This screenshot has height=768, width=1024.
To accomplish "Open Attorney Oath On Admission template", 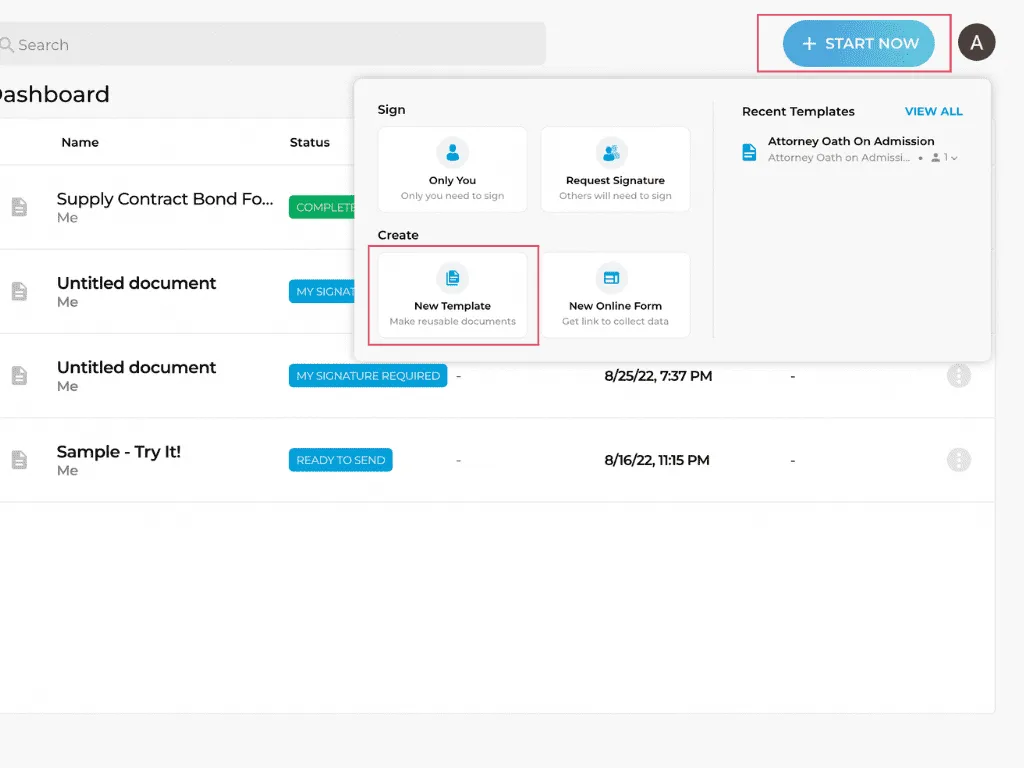I will click(851, 141).
